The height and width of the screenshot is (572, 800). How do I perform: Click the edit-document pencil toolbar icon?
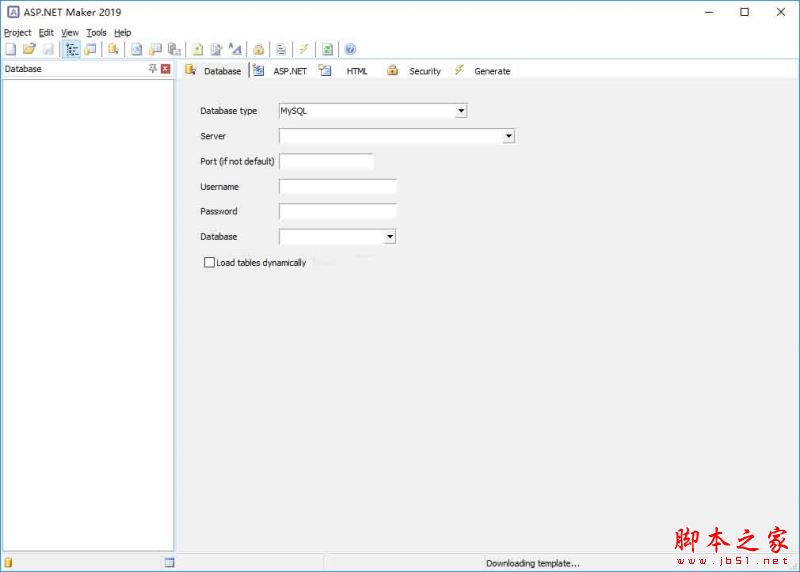pos(216,49)
